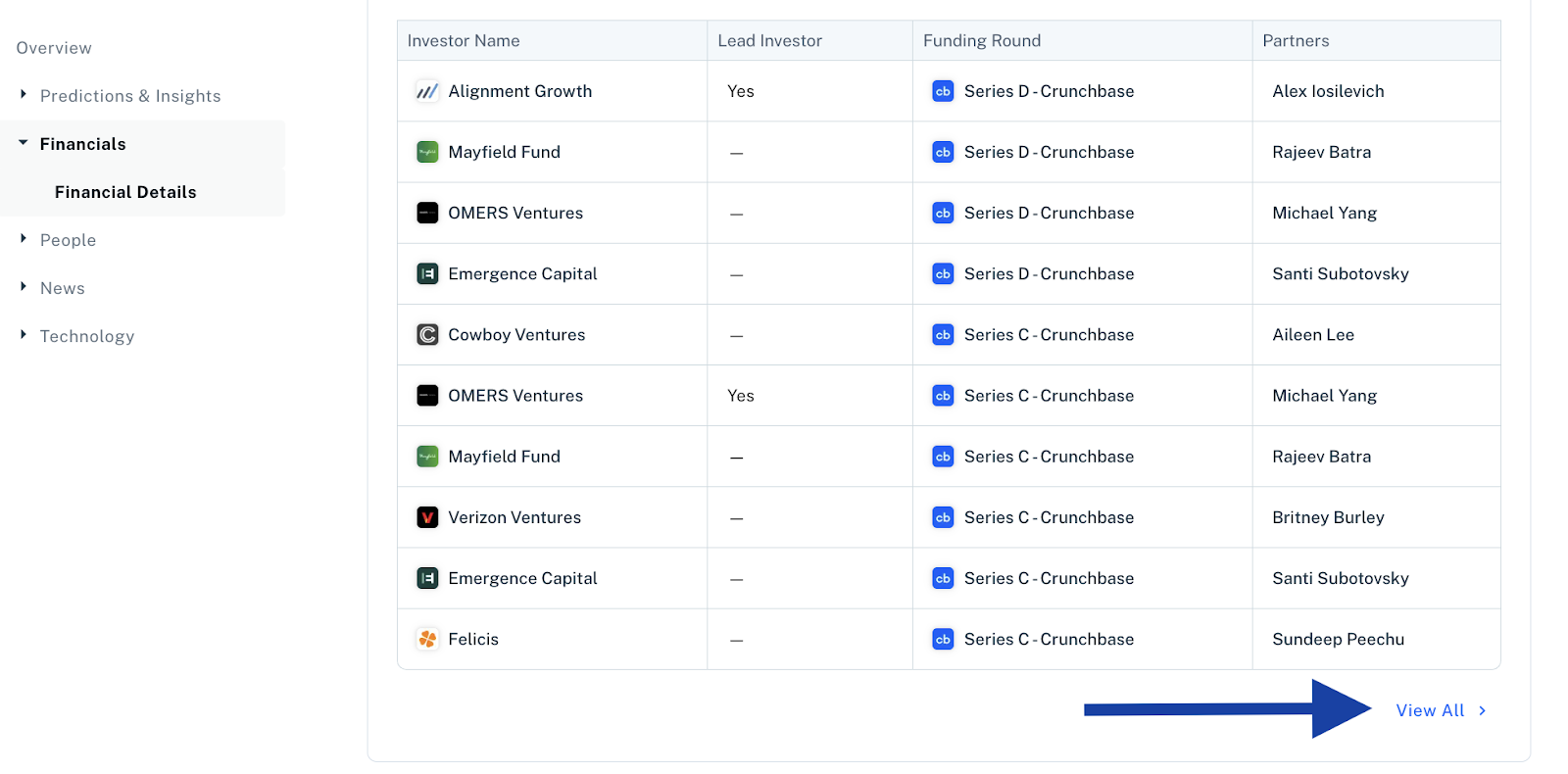The height and width of the screenshot is (774, 1568).
Task: Click the Alignment Growth logo icon
Action: pyautogui.click(x=427, y=91)
